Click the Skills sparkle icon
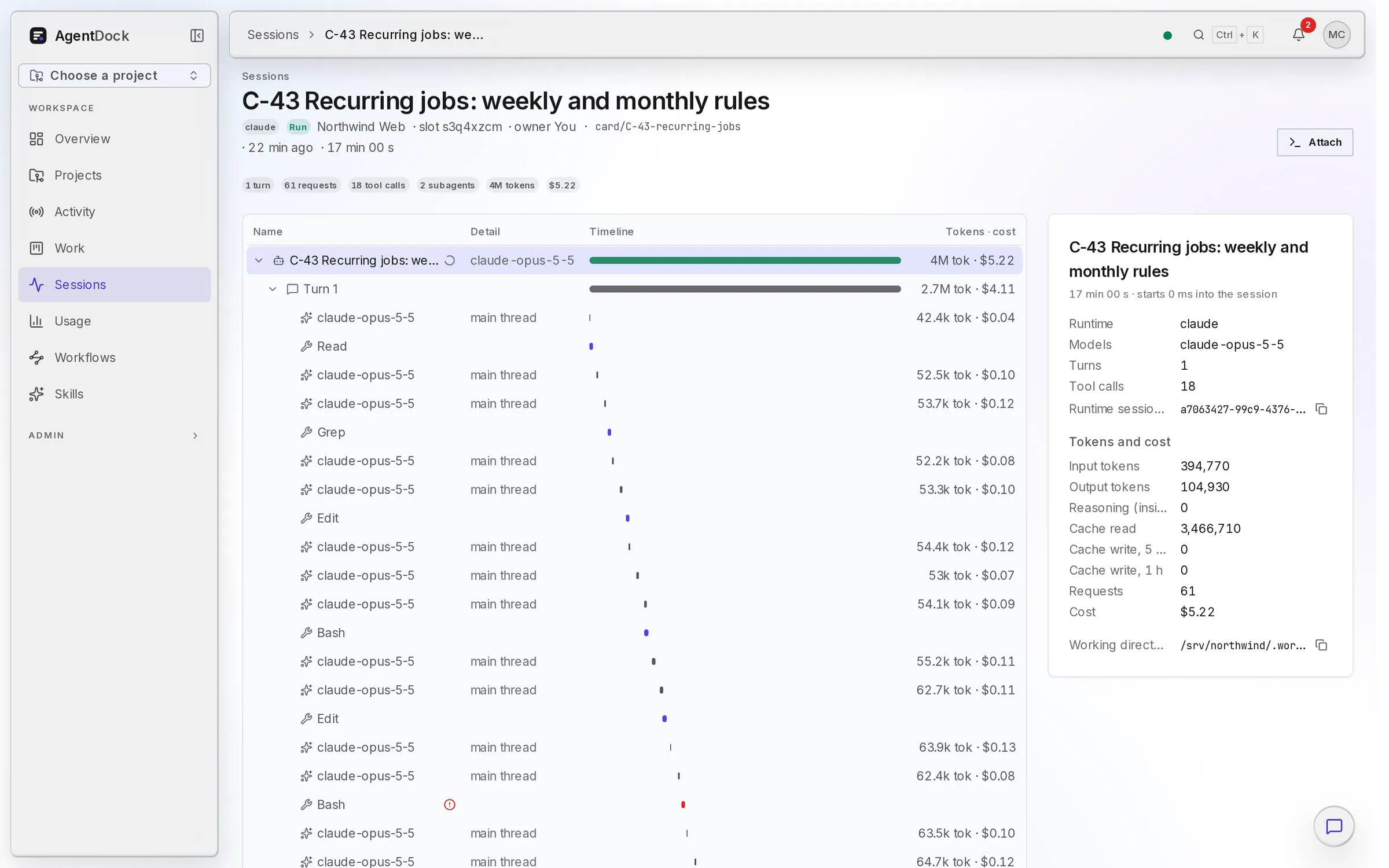The image size is (1389, 868). [36, 394]
